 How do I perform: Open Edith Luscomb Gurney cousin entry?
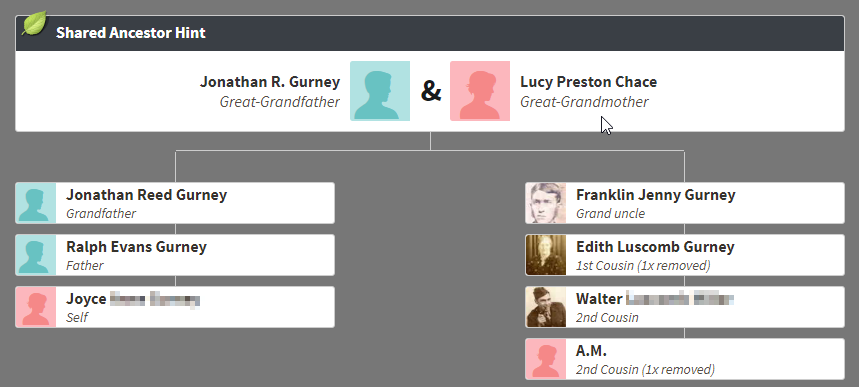click(x=685, y=255)
